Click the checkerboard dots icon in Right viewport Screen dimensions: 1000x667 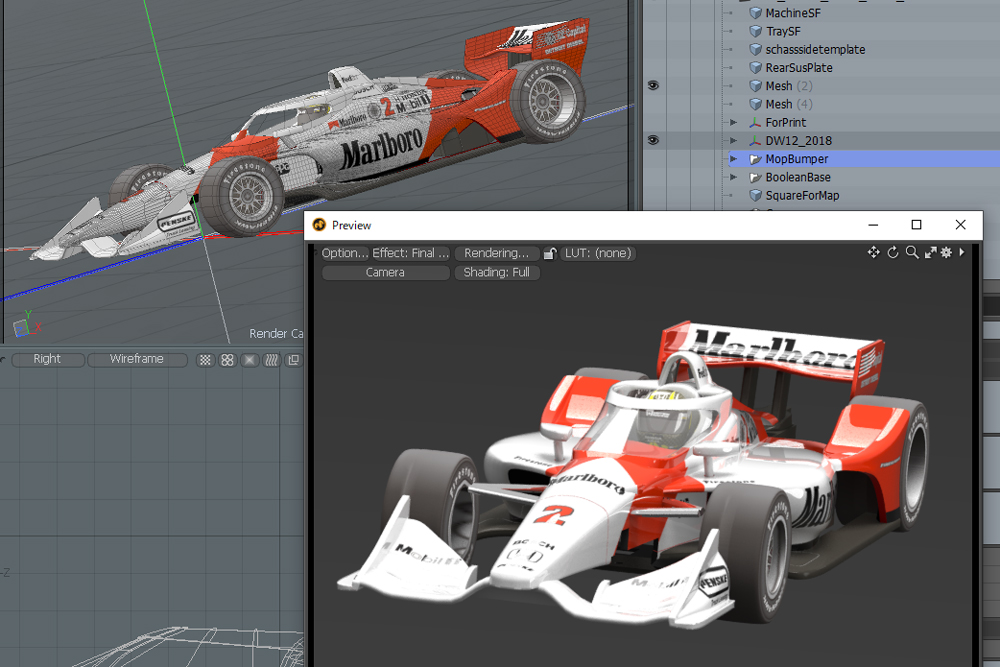click(x=205, y=360)
